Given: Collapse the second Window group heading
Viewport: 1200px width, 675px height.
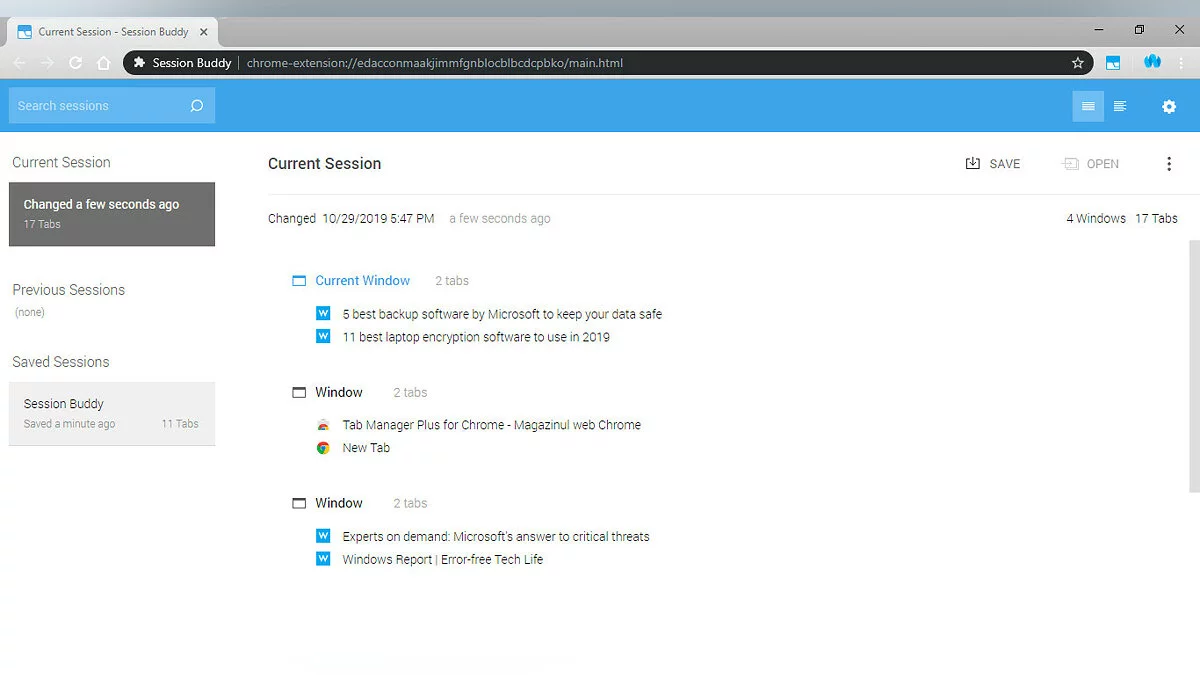Looking at the screenshot, I should pos(338,392).
